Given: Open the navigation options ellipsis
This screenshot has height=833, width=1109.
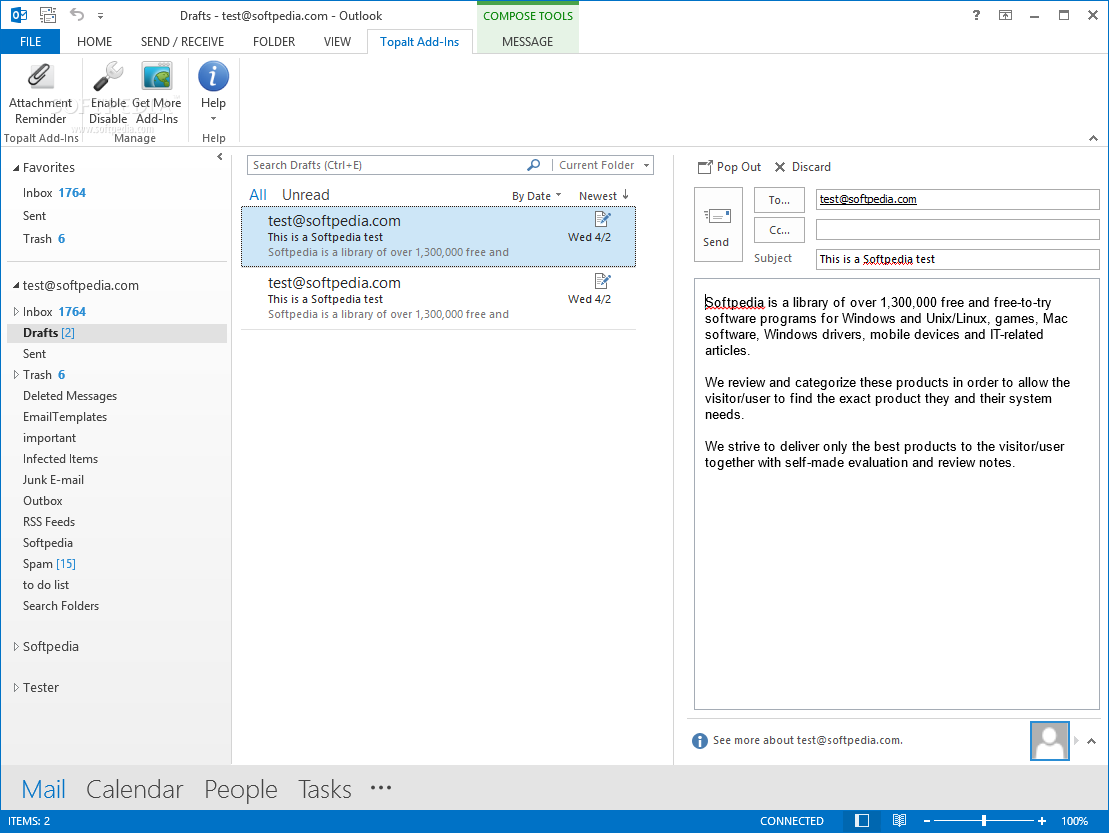Looking at the screenshot, I should click(x=381, y=788).
